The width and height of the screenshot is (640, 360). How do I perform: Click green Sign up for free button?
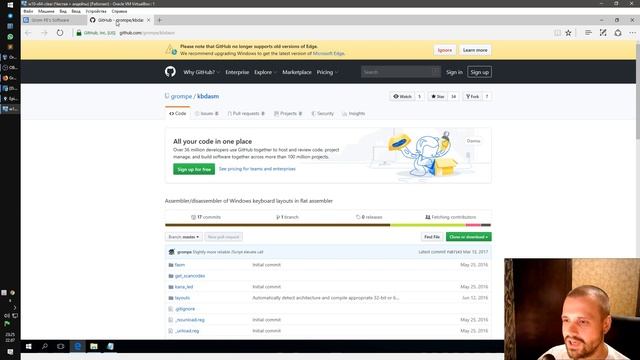click(x=194, y=169)
